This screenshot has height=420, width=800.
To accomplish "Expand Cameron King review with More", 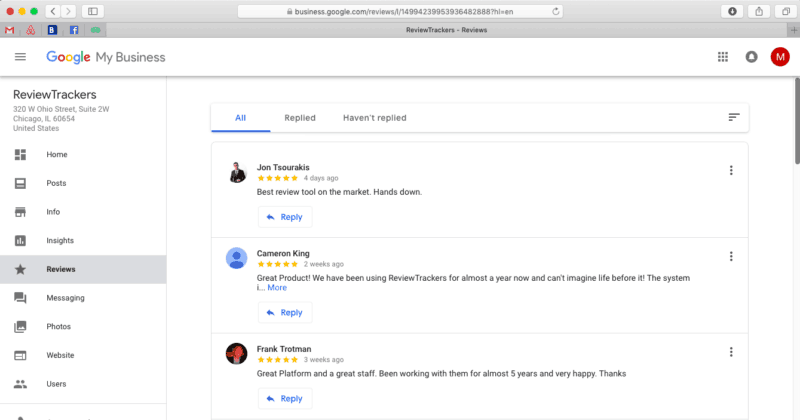I will (277, 288).
